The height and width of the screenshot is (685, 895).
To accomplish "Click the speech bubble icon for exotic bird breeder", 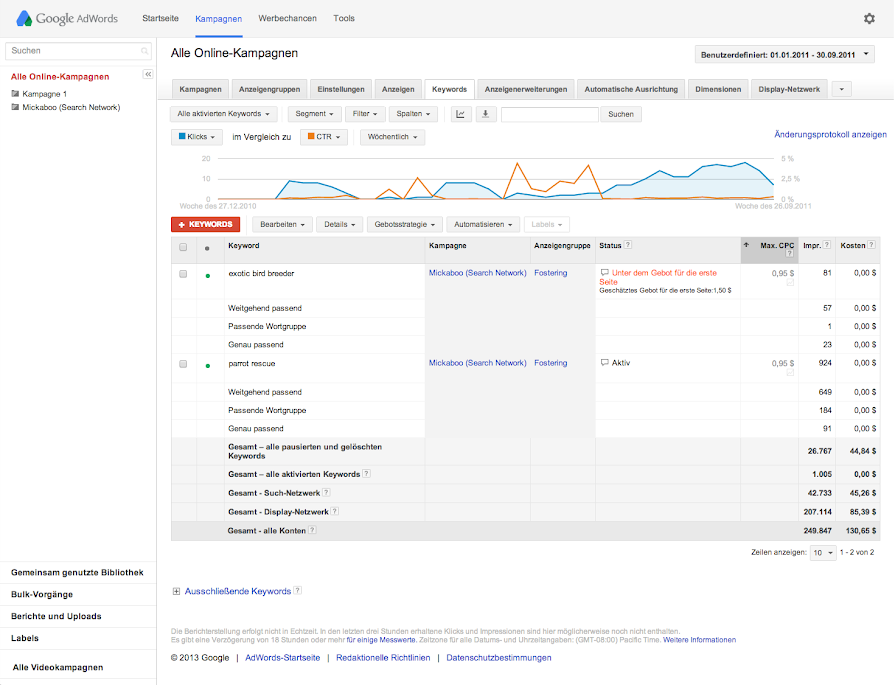I will 604,272.
